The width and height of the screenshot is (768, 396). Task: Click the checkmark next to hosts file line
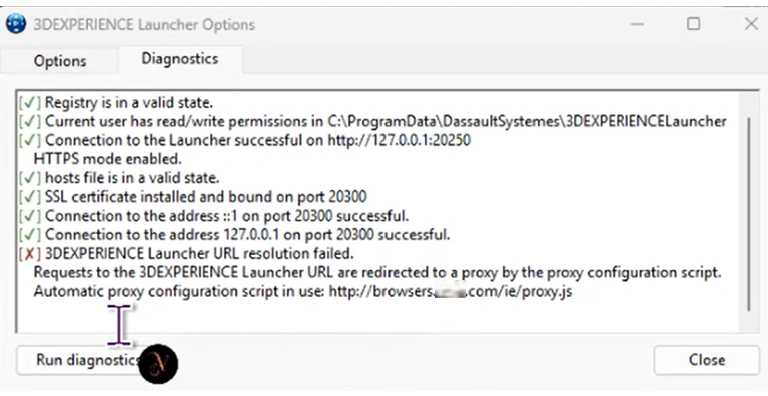pyautogui.click(x=30, y=178)
